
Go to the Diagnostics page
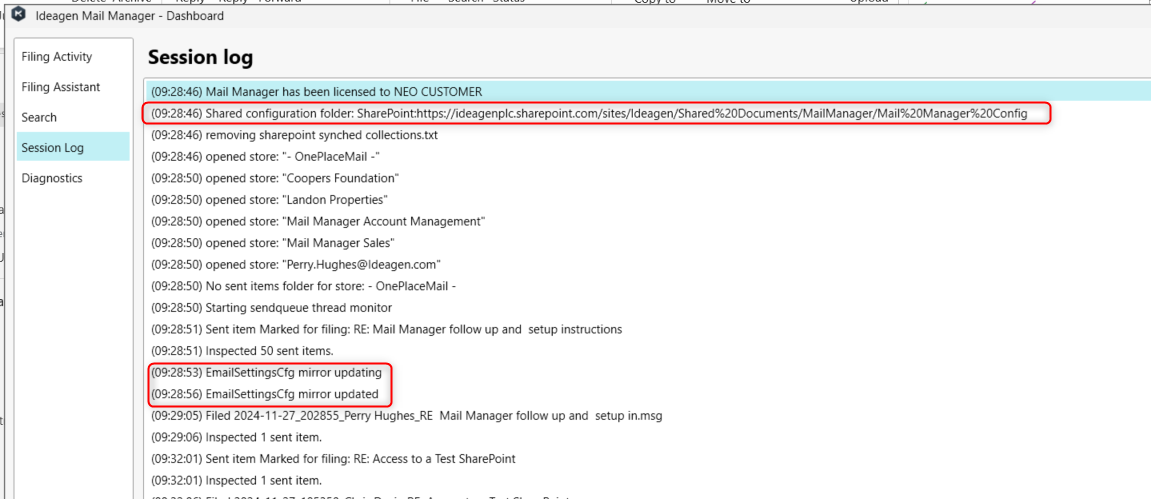(52, 178)
